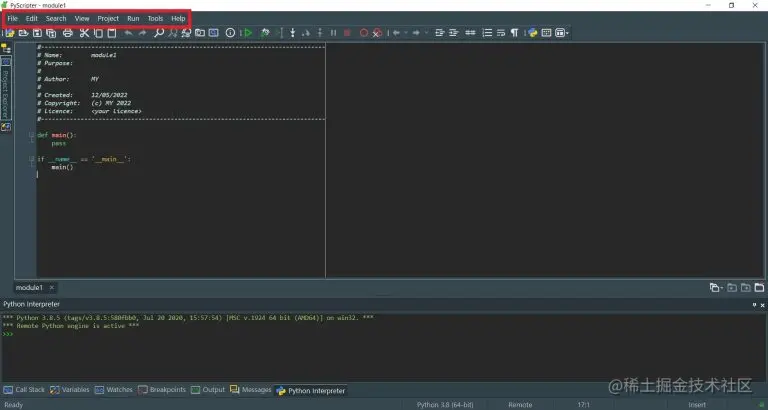Collapse the if __name__ fold marker
Image resolution: width=768 pixels, height=410 pixels.
click(x=31, y=159)
